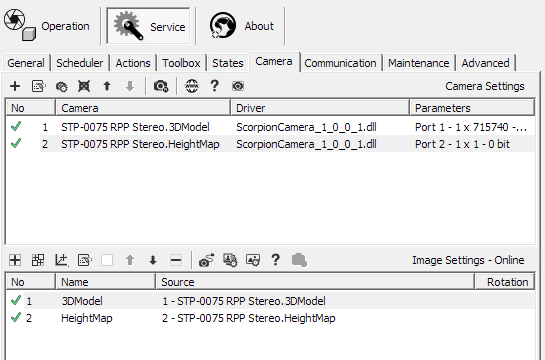Click Camera column header in camera list
This screenshot has height=360, width=545.
click(x=143, y=108)
